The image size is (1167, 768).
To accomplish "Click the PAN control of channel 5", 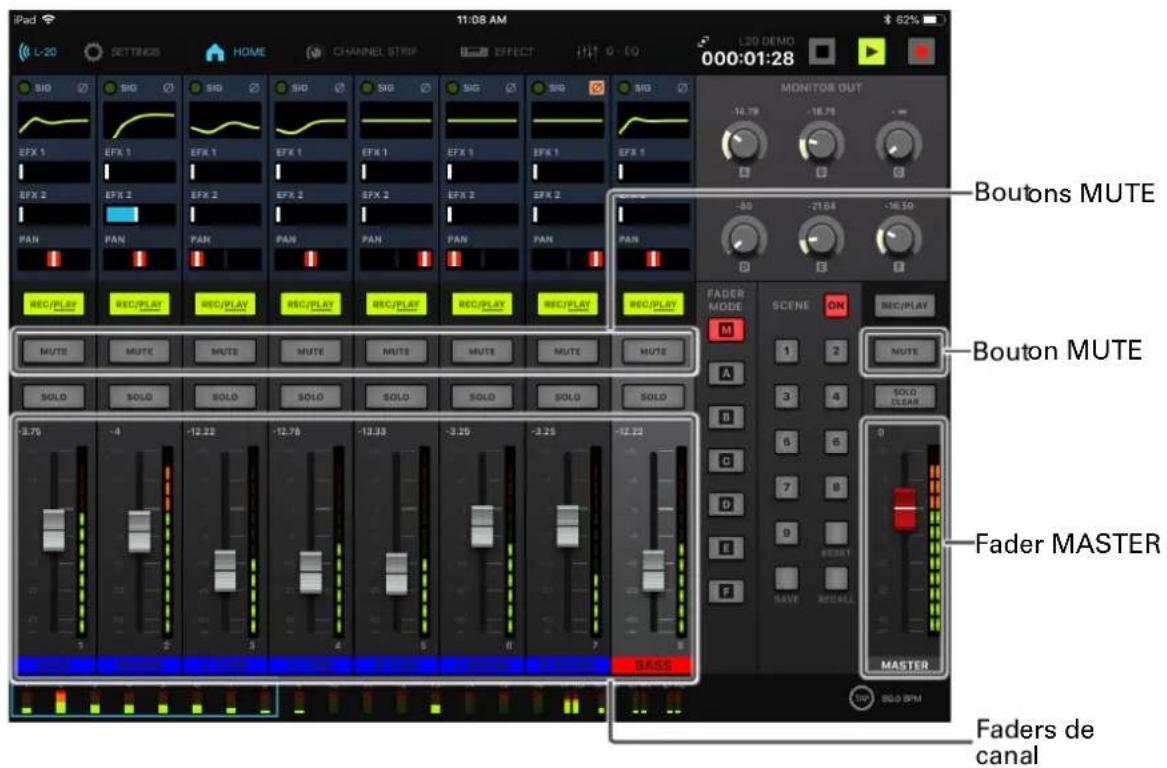I will [x=396, y=259].
